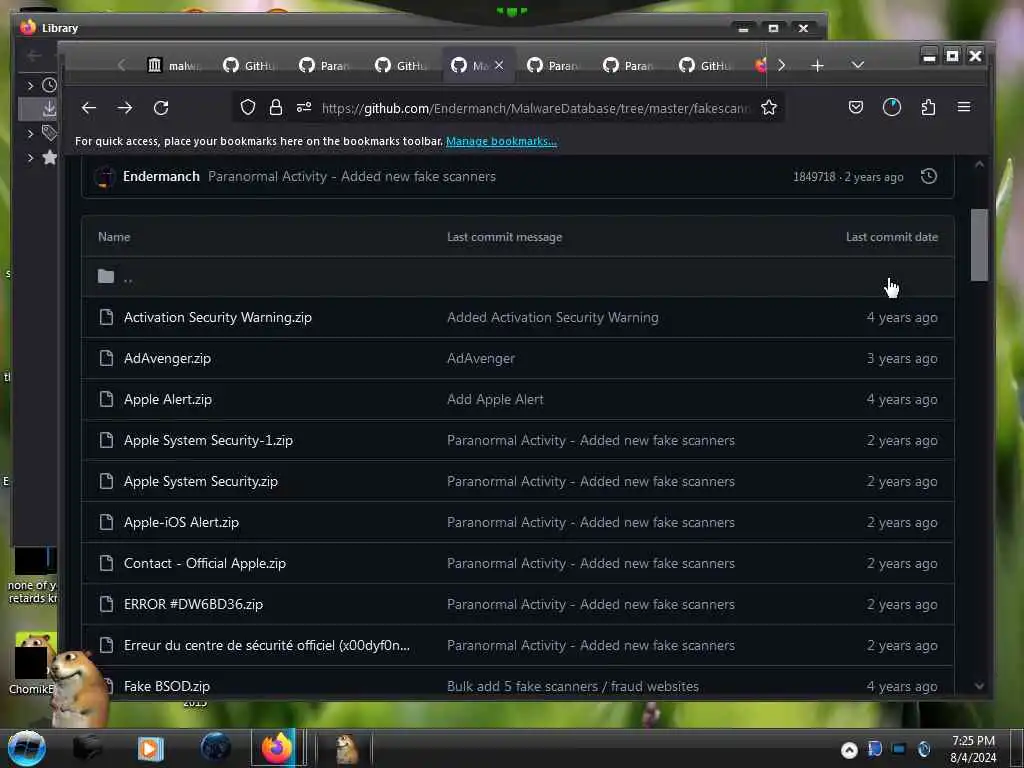The width and height of the screenshot is (1024, 768).
Task: Select Downloads icon in Library window
Action: click(49, 109)
